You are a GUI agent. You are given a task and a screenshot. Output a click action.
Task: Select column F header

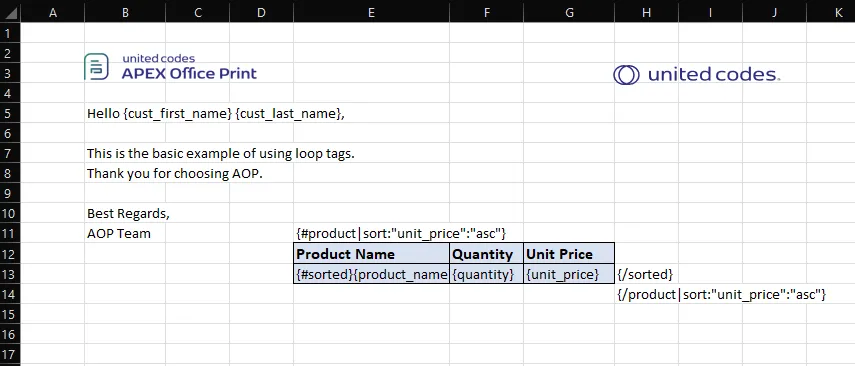coord(486,13)
